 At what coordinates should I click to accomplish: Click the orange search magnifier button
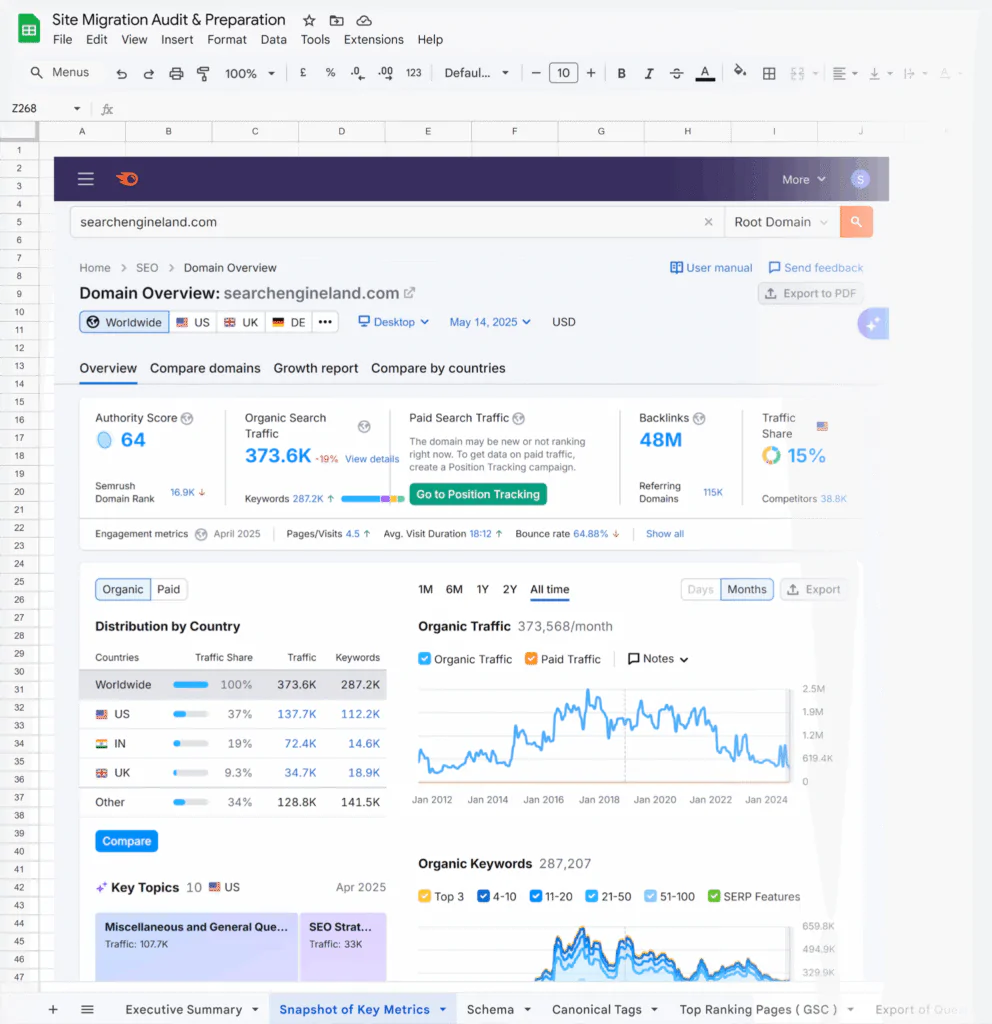pos(856,222)
